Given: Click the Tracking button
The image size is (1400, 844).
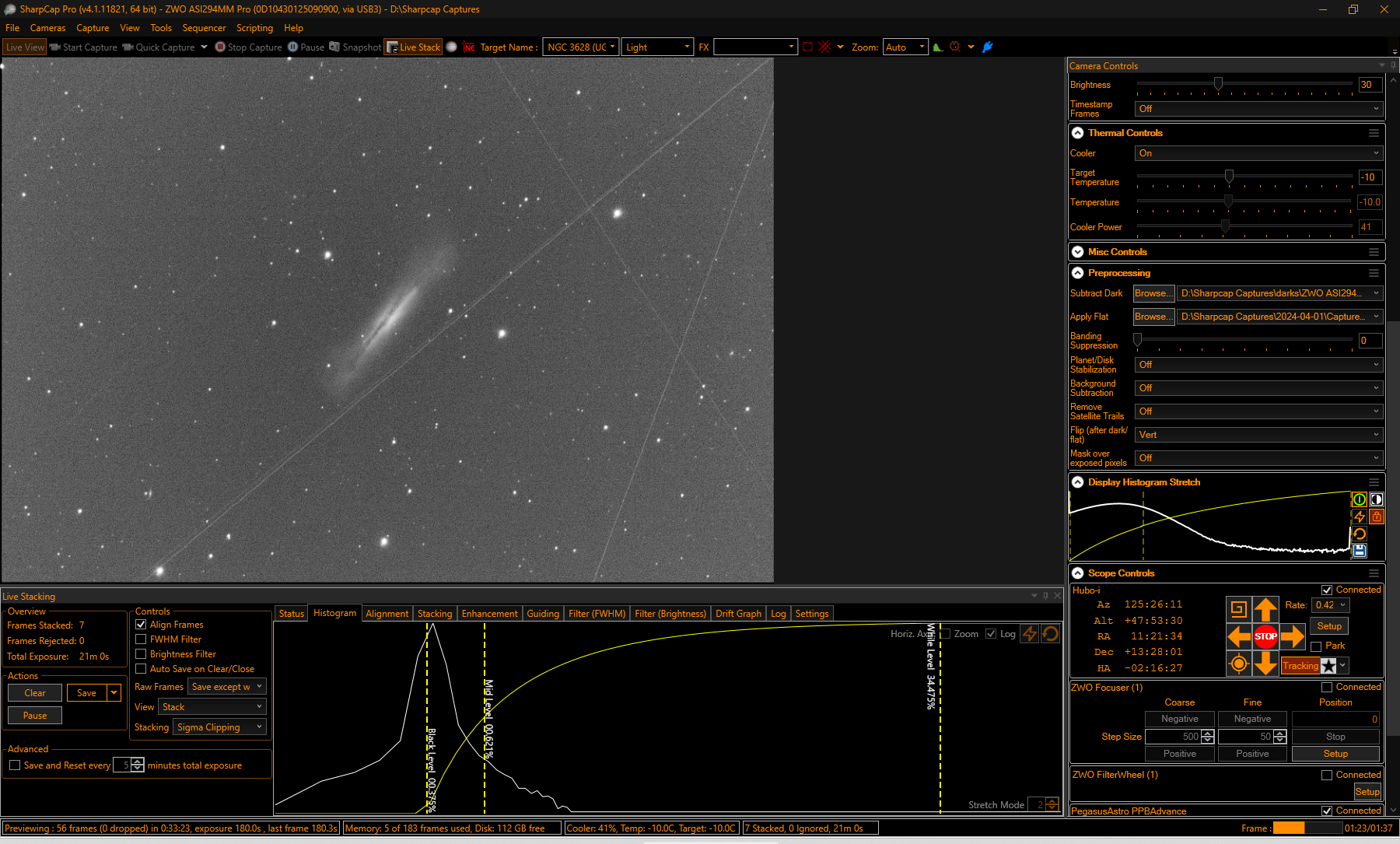Looking at the screenshot, I should tap(1300, 666).
